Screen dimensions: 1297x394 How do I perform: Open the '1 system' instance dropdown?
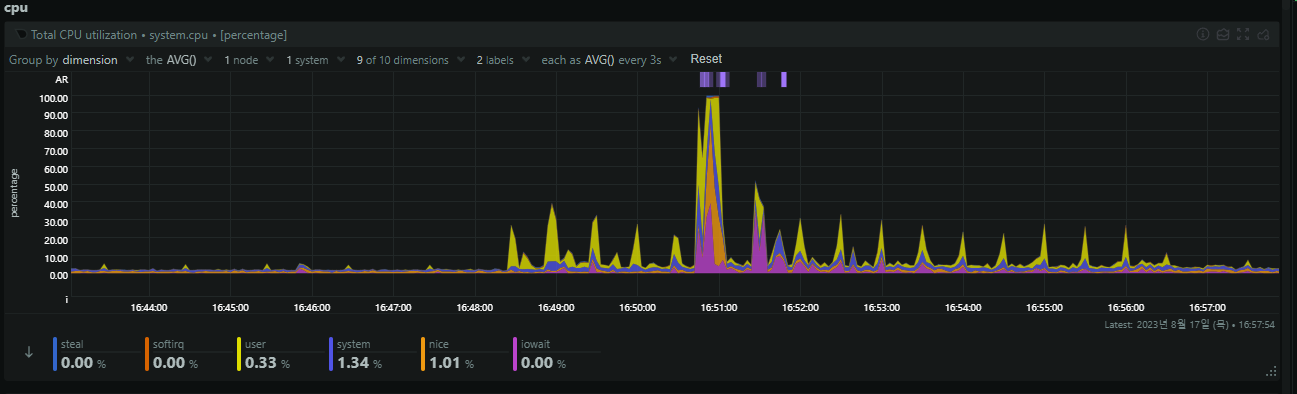[x=315, y=60]
